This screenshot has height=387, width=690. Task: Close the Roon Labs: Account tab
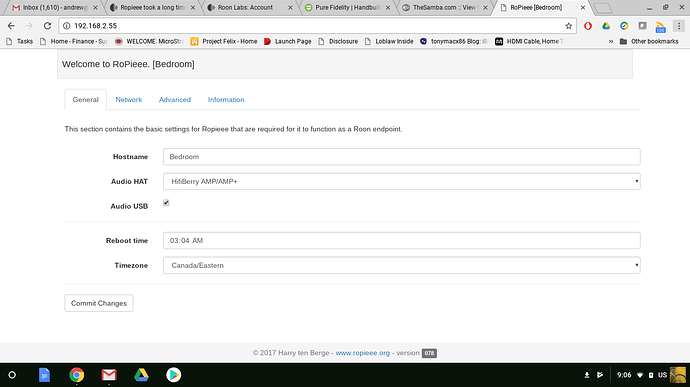click(x=290, y=7)
